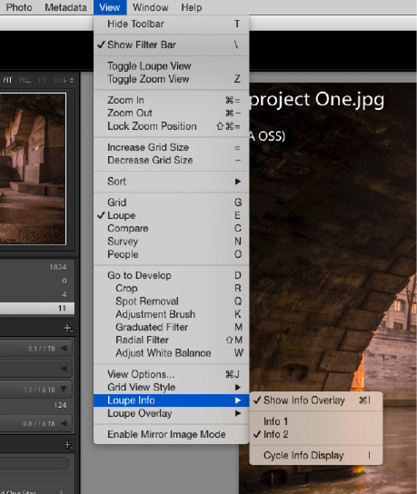Viewport: 417px width, 494px height.
Task: Toggle Show Info Overlay off
Action: point(316,400)
